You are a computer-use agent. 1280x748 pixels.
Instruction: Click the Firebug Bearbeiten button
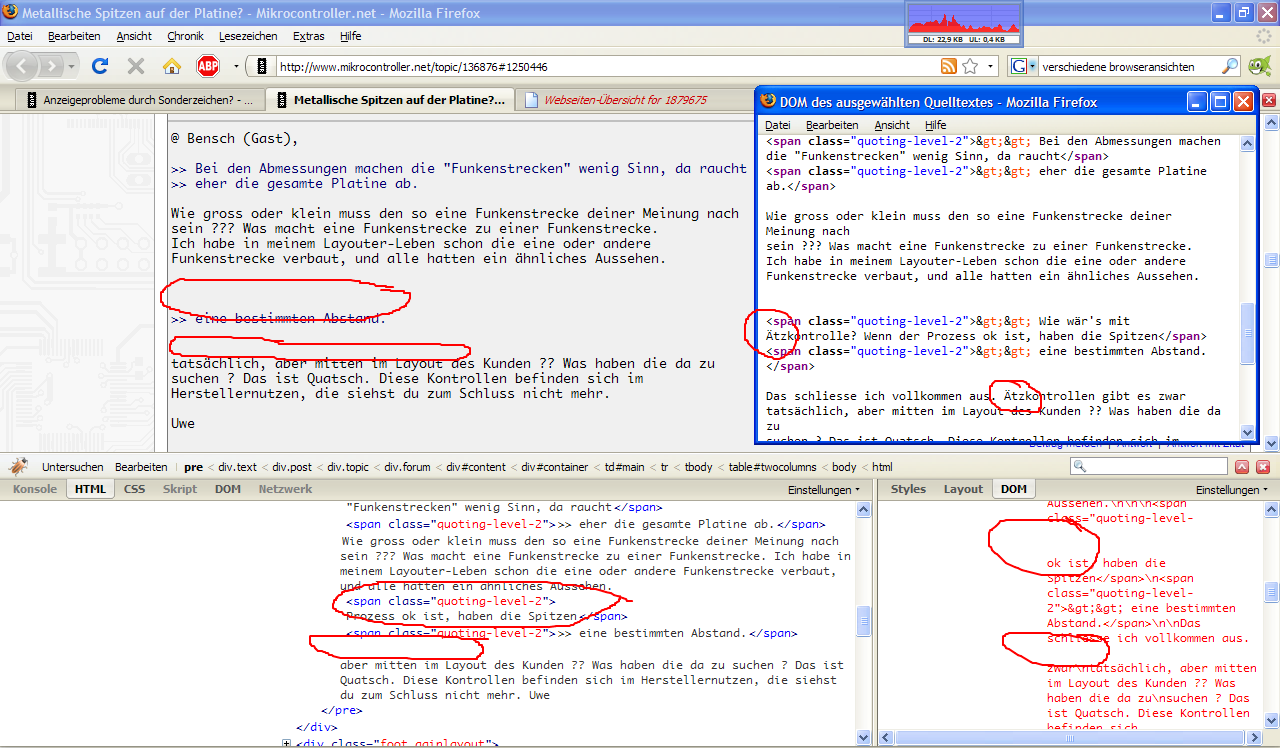pos(140,467)
